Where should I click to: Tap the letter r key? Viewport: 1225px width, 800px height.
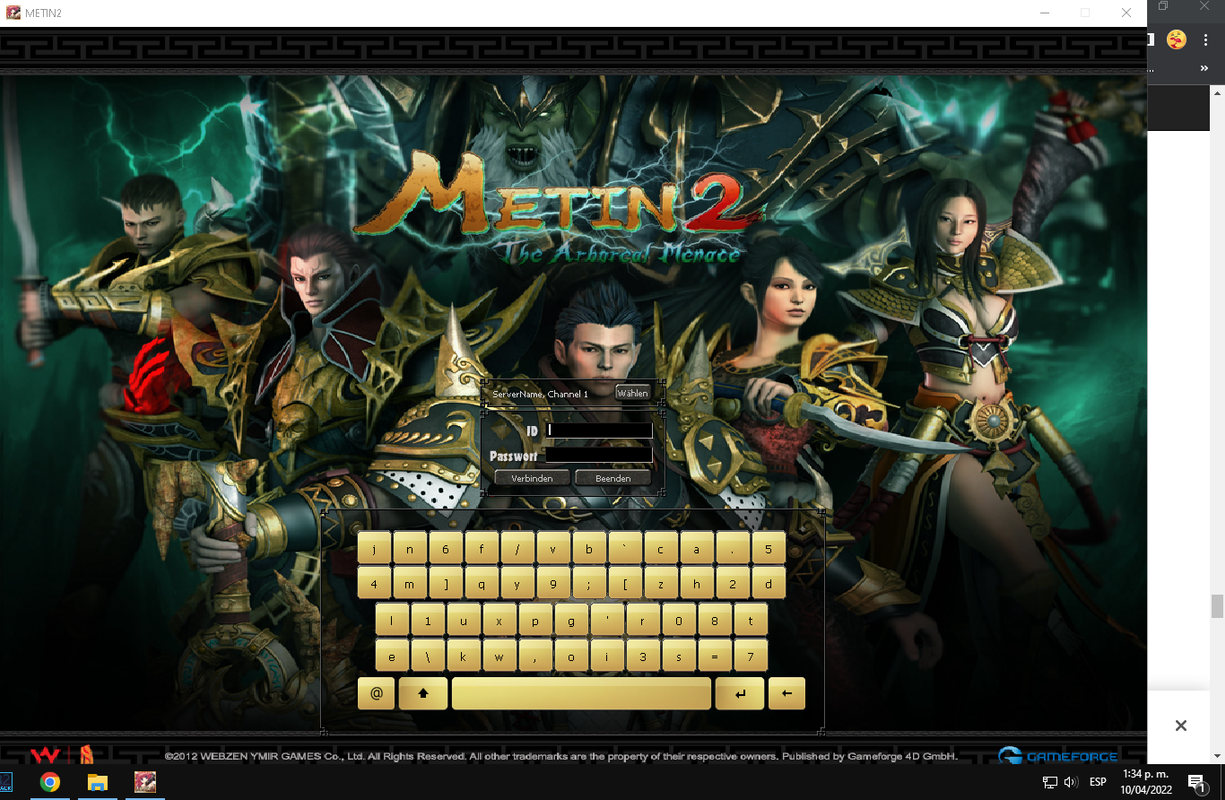coord(643,620)
